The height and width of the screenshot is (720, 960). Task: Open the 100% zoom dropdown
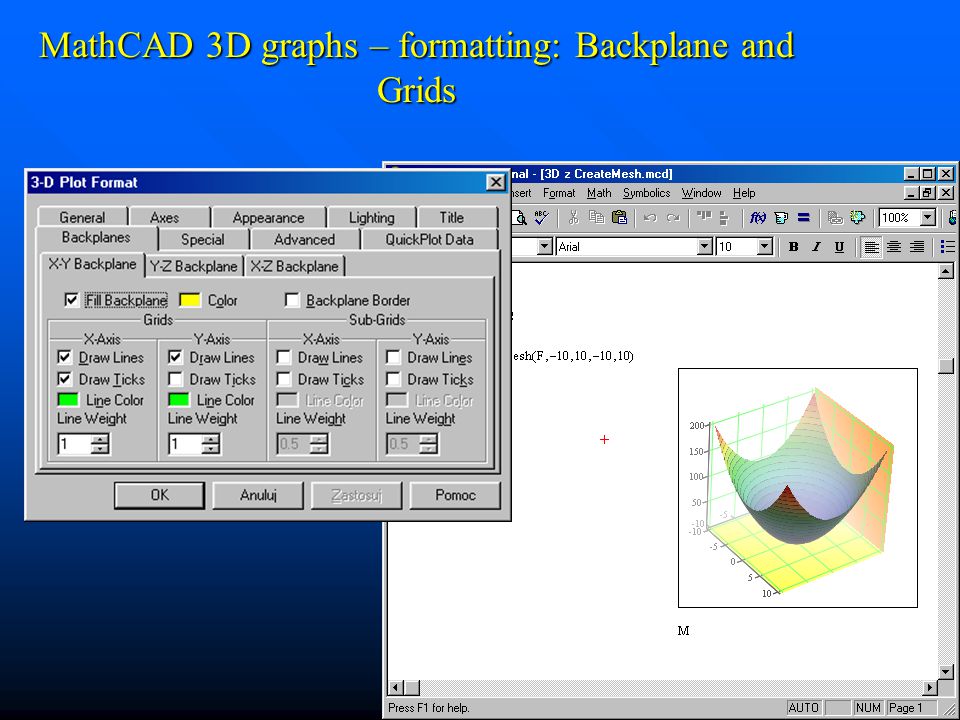click(x=928, y=217)
